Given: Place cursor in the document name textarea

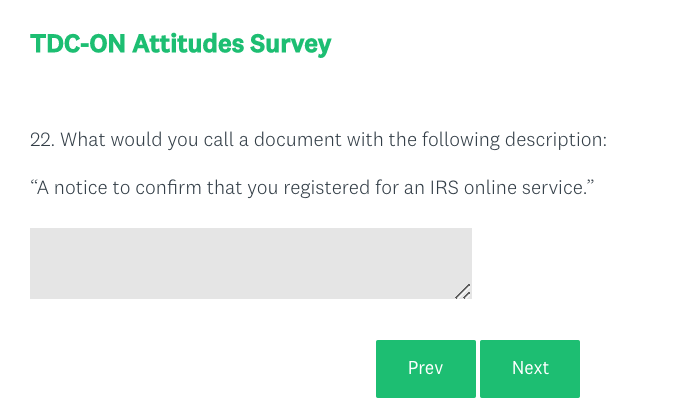Looking at the screenshot, I should [x=250, y=263].
